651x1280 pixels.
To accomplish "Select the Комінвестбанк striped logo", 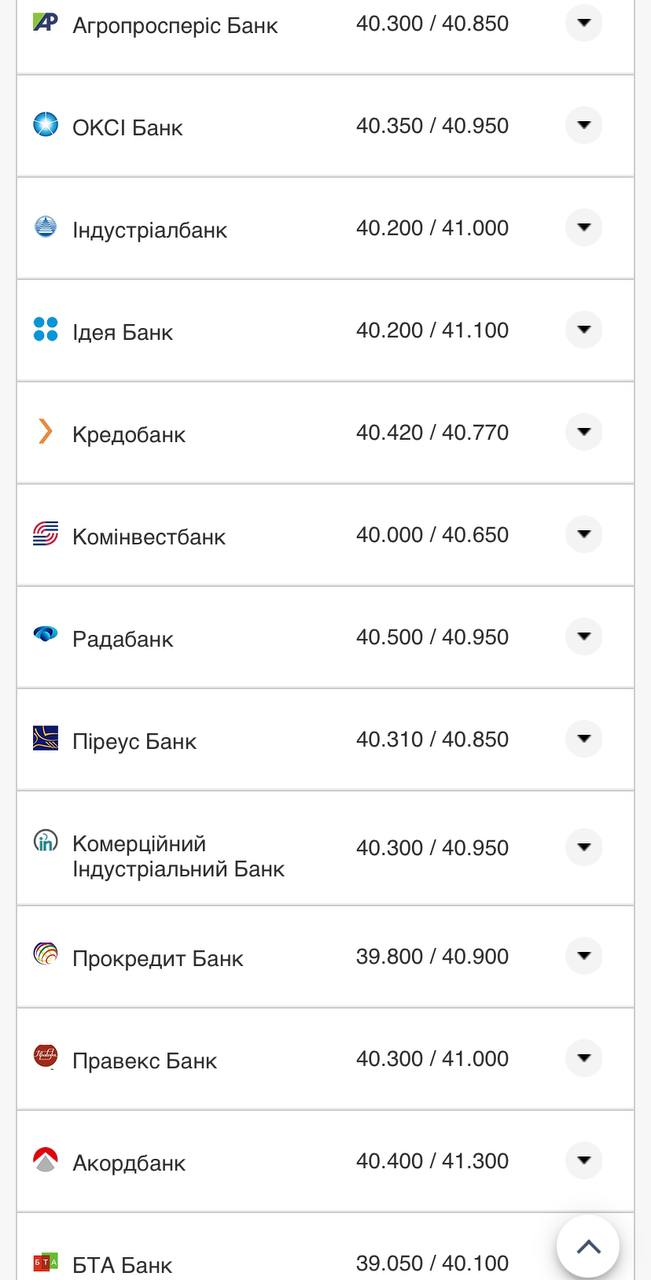I will coord(44,534).
